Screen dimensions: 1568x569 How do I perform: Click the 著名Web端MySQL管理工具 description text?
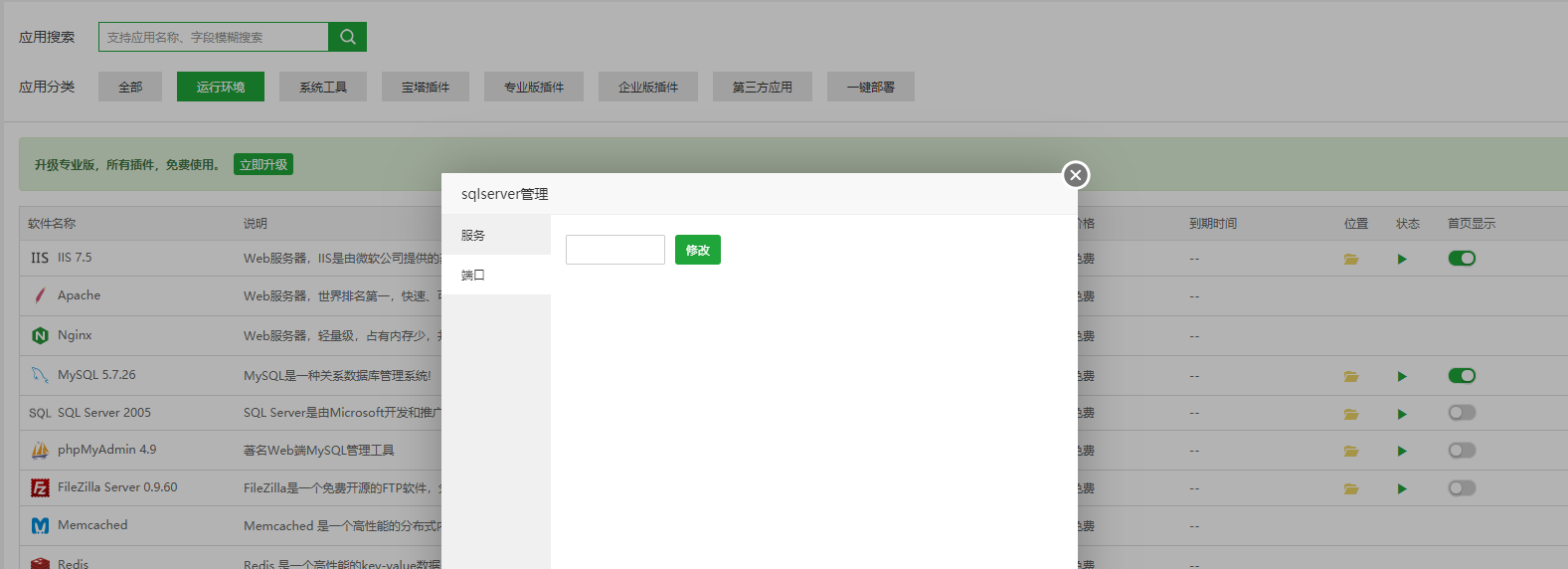tap(319, 451)
